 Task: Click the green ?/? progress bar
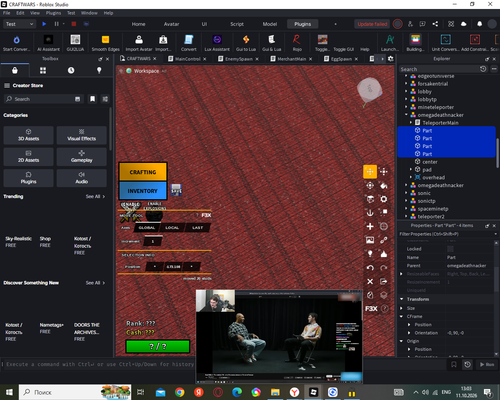click(158, 346)
